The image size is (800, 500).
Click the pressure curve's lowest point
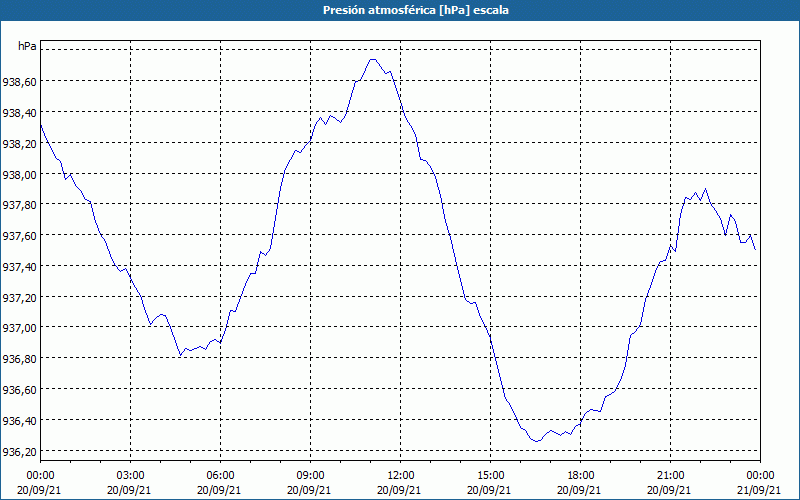coord(536,441)
